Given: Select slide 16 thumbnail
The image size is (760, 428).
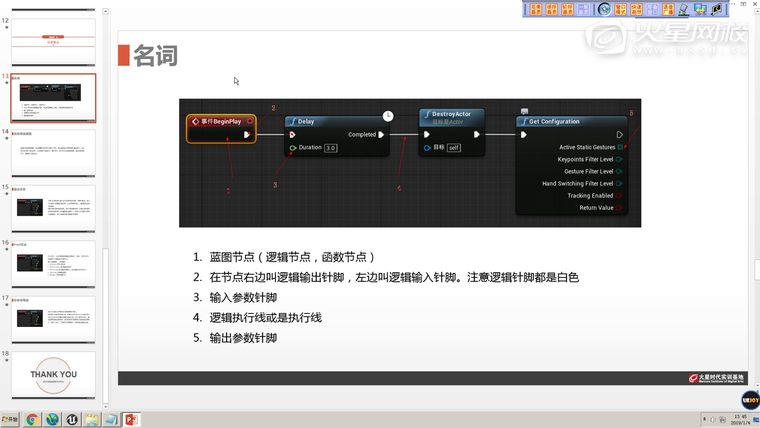Looking at the screenshot, I should click(x=53, y=263).
